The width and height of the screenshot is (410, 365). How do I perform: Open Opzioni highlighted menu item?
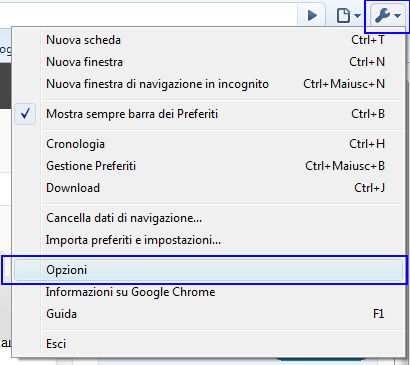coord(208,270)
